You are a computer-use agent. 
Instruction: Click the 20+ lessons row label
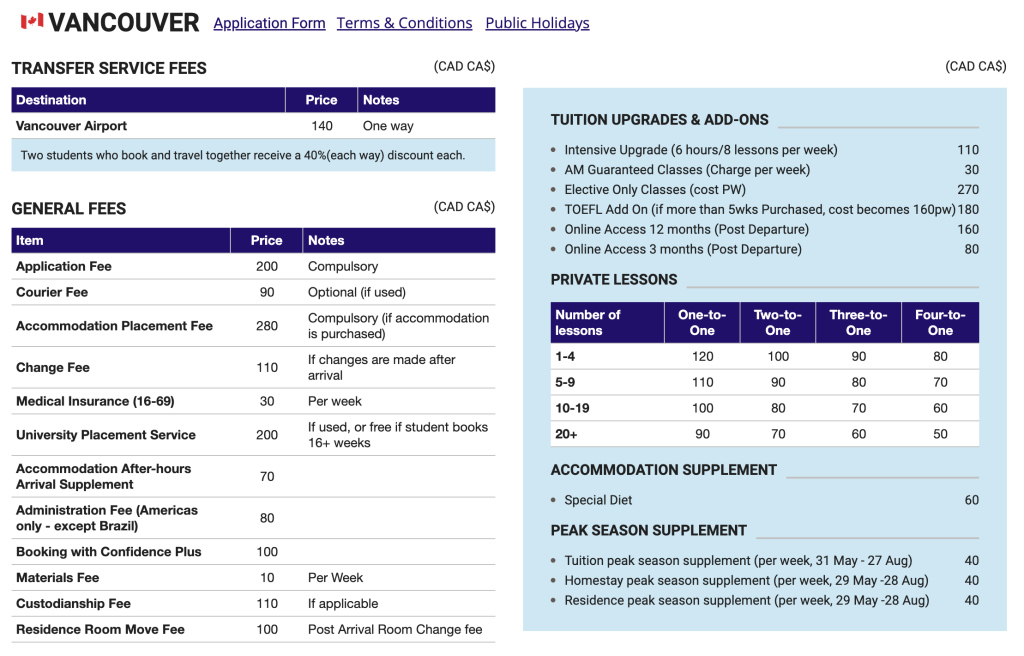(566, 434)
